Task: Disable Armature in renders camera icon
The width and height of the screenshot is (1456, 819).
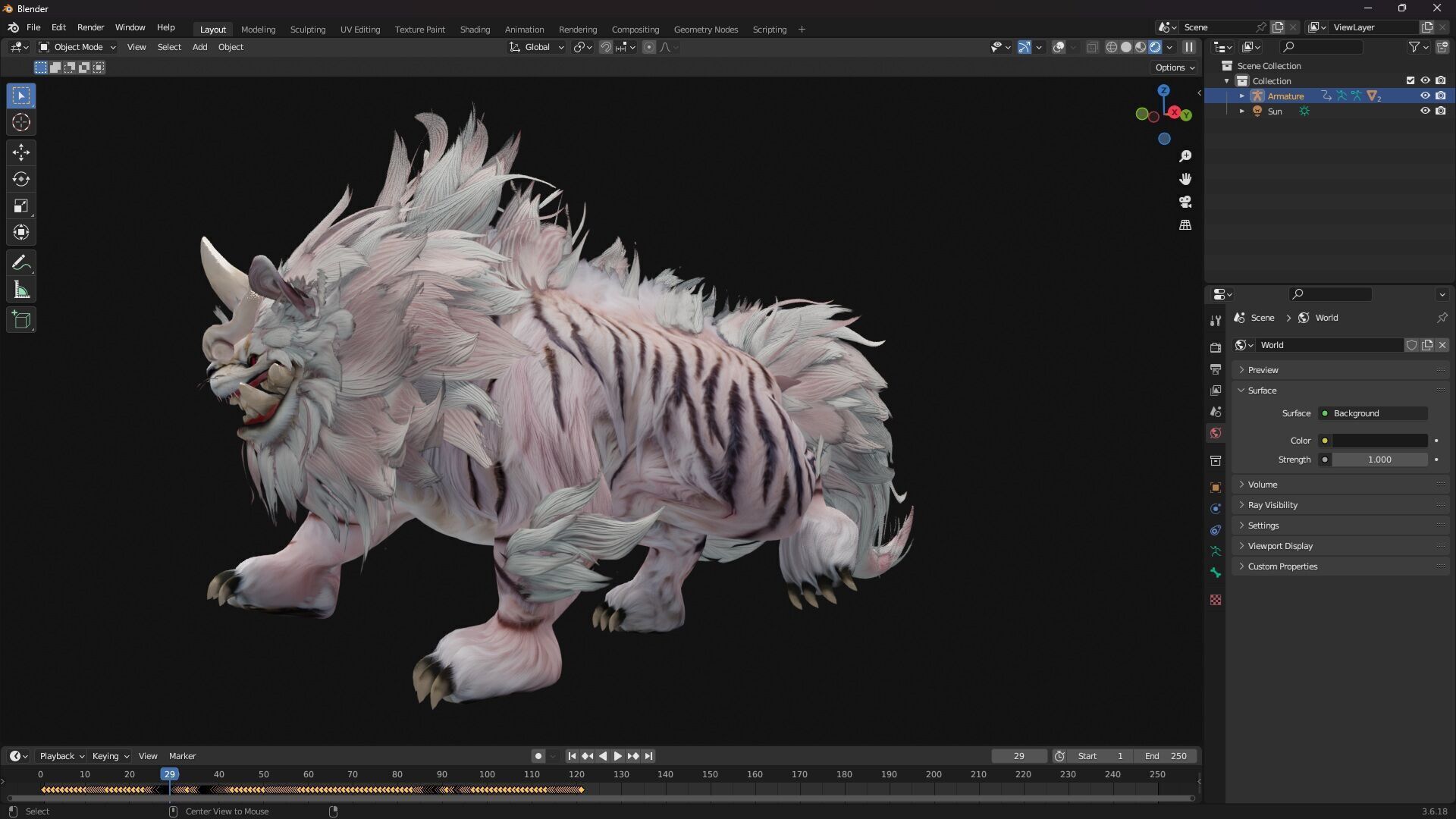Action: coord(1440,96)
